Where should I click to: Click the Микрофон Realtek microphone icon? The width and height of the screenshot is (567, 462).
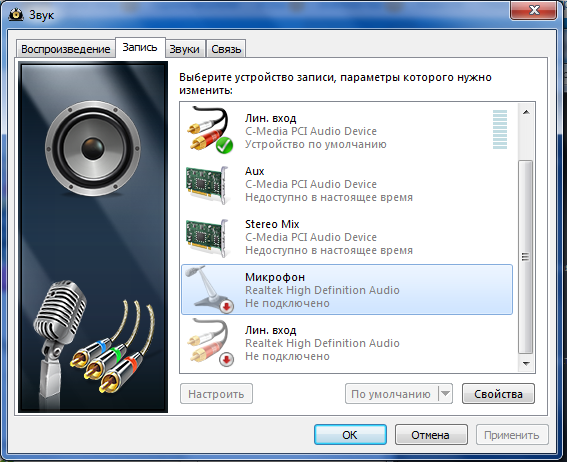(210, 289)
